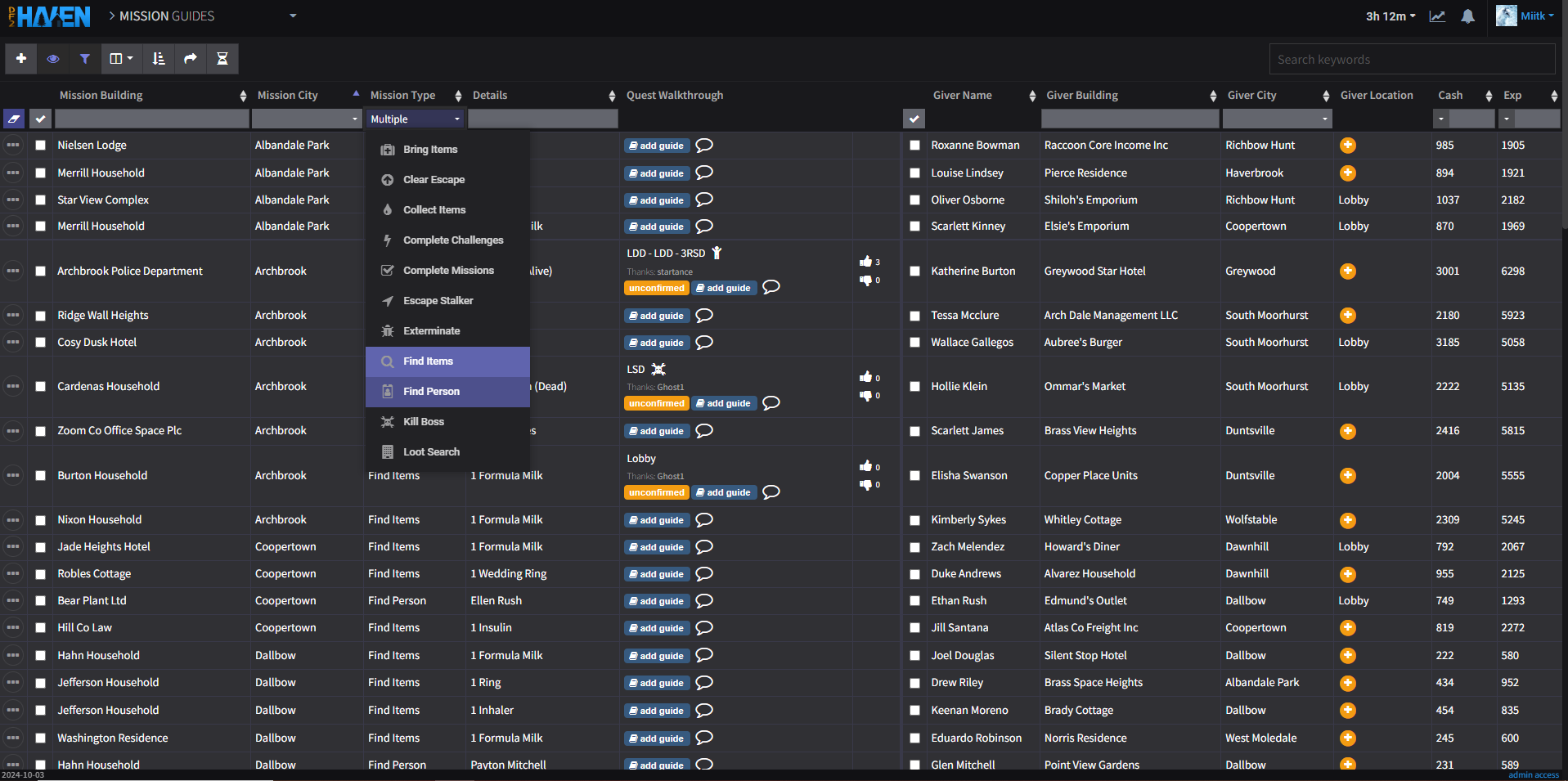Open the notifications bell
This screenshot has width=1568, height=781.
1468,16
